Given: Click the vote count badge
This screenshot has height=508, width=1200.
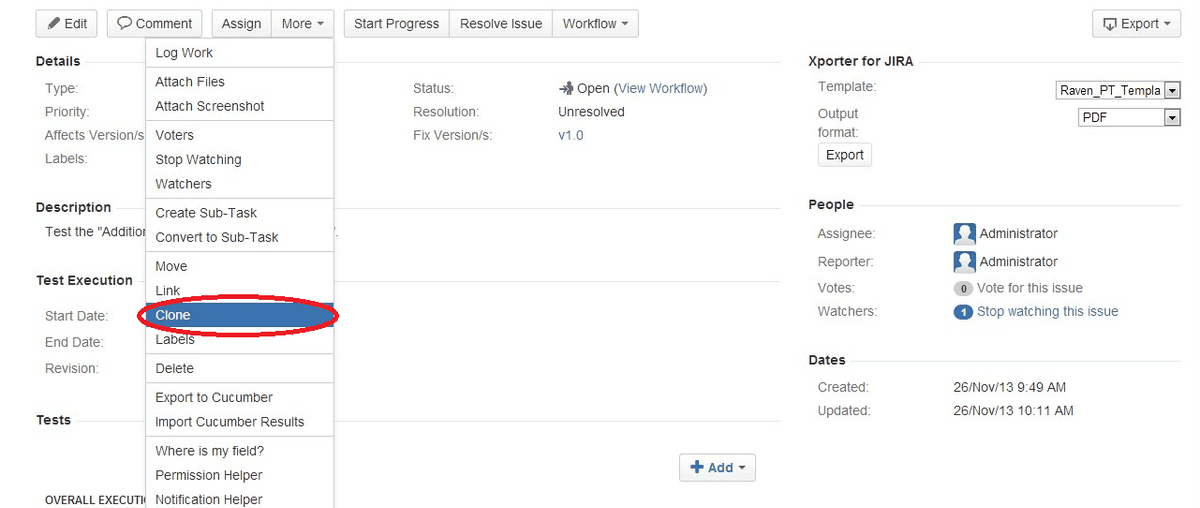Looking at the screenshot, I should tap(963, 288).
